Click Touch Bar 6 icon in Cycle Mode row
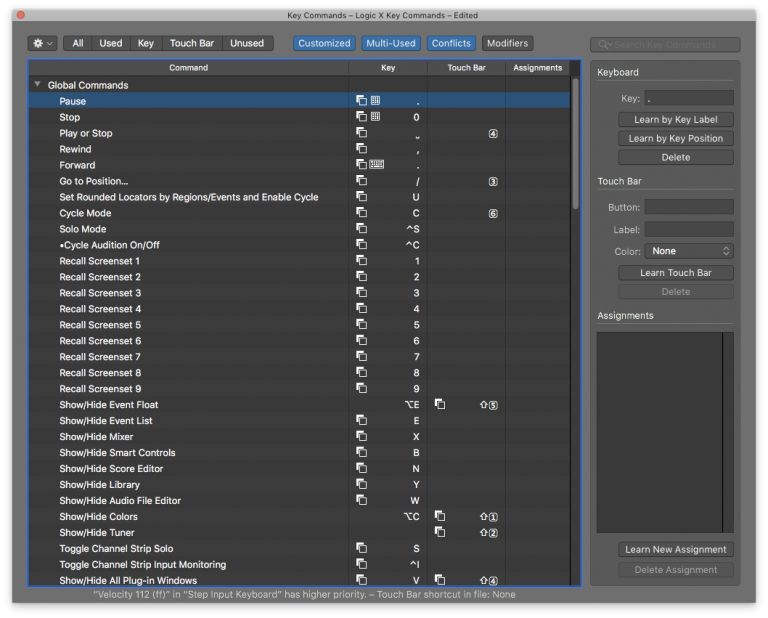 [493, 214]
